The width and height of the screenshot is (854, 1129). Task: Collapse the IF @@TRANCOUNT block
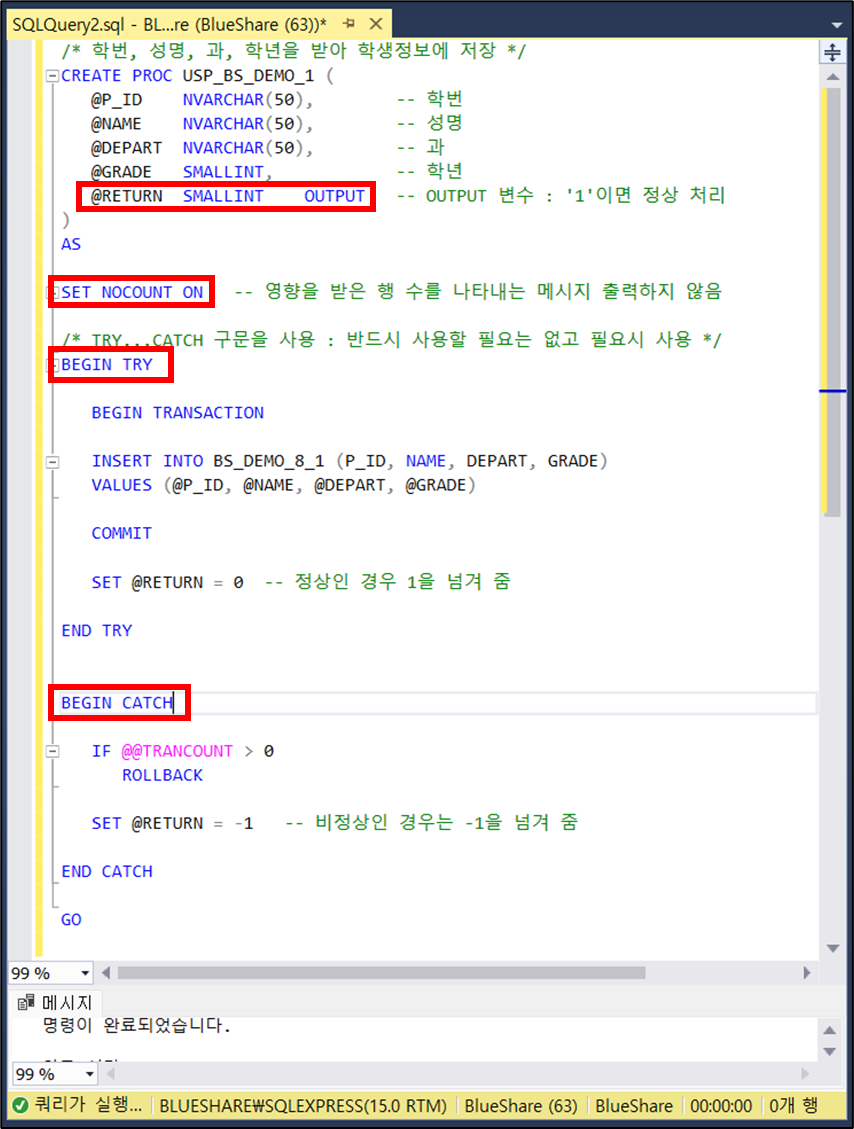coord(53,752)
